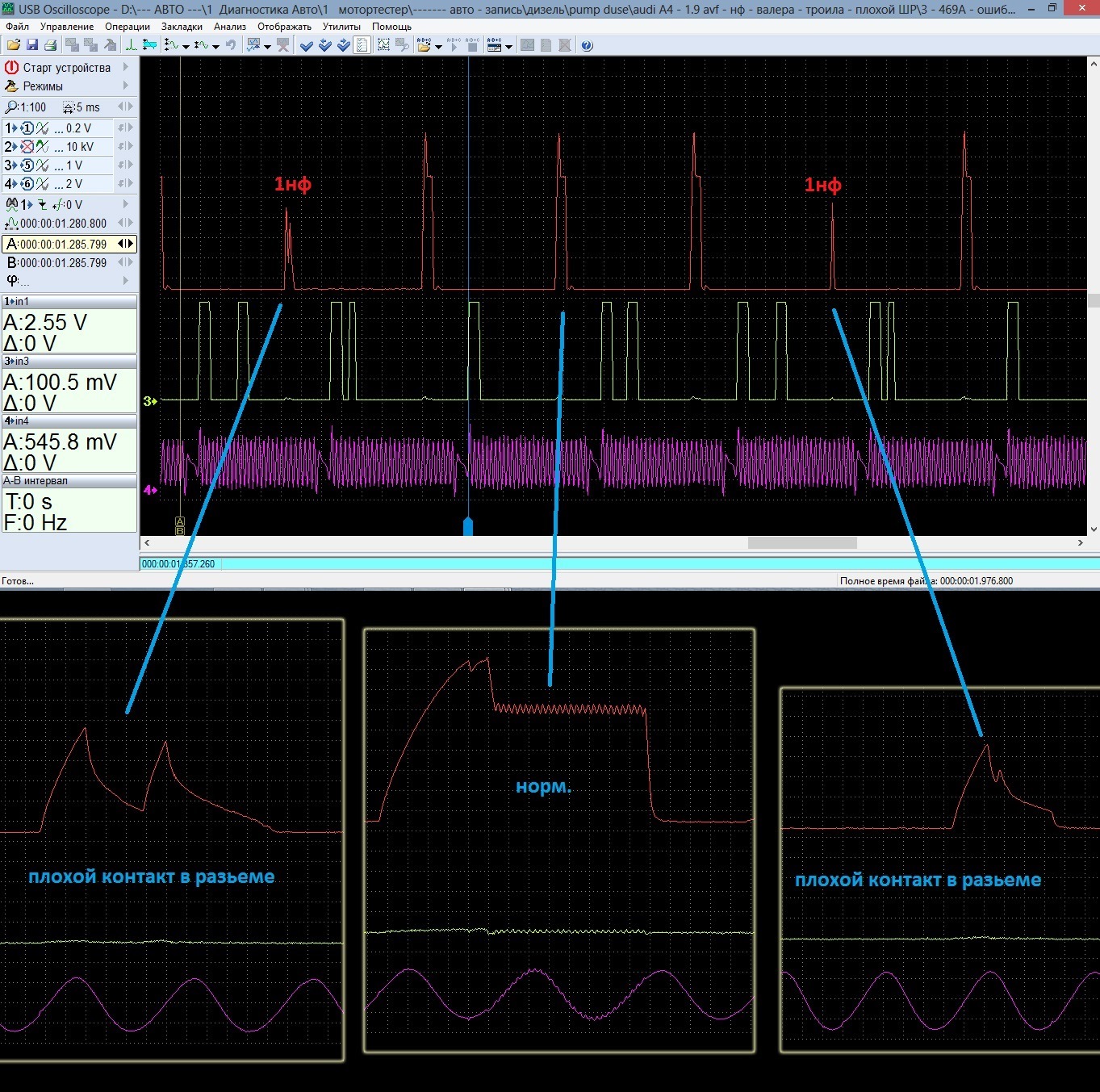The width and height of the screenshot is (1100, 1092).
Task: Open the Анализ menu
Action: (230, 27)
